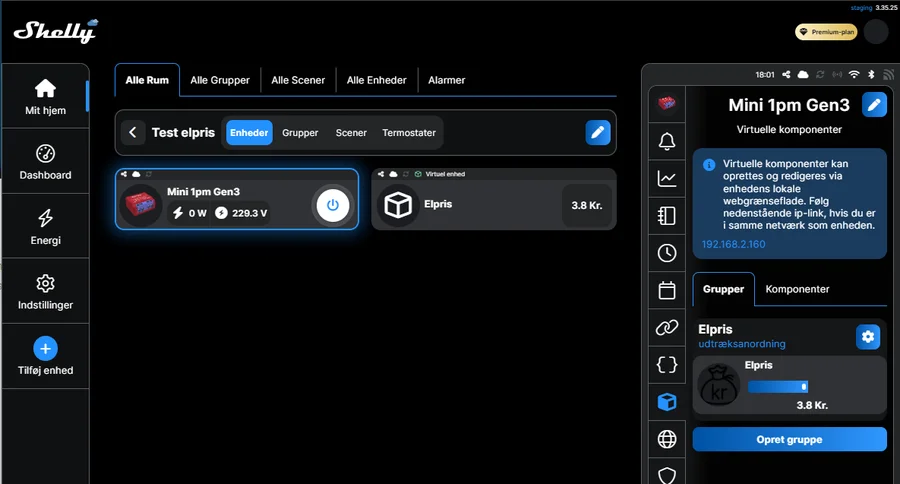Edit Mini 1pm Gen3 name with pencil
The width and height of the screenshot is (900, 484).
874,105
